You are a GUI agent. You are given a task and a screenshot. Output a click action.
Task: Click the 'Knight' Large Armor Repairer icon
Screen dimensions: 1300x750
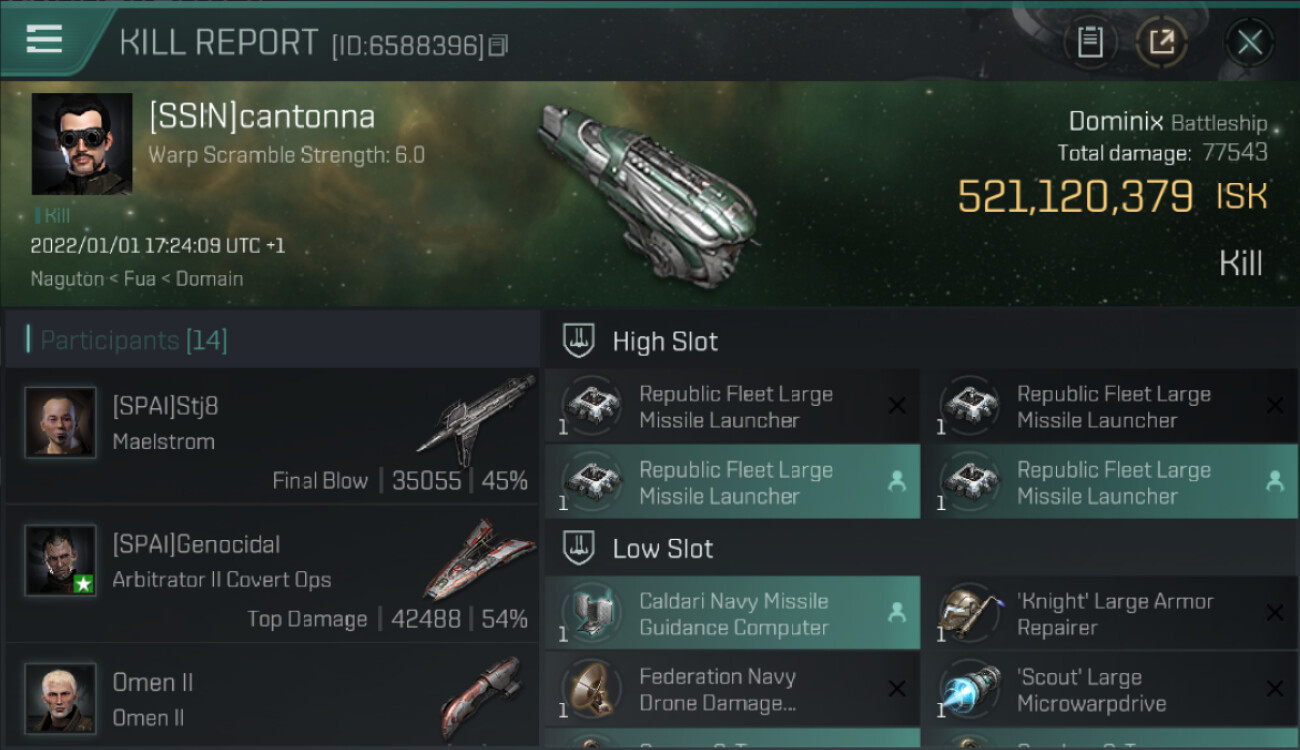click(x=966, y=614)
